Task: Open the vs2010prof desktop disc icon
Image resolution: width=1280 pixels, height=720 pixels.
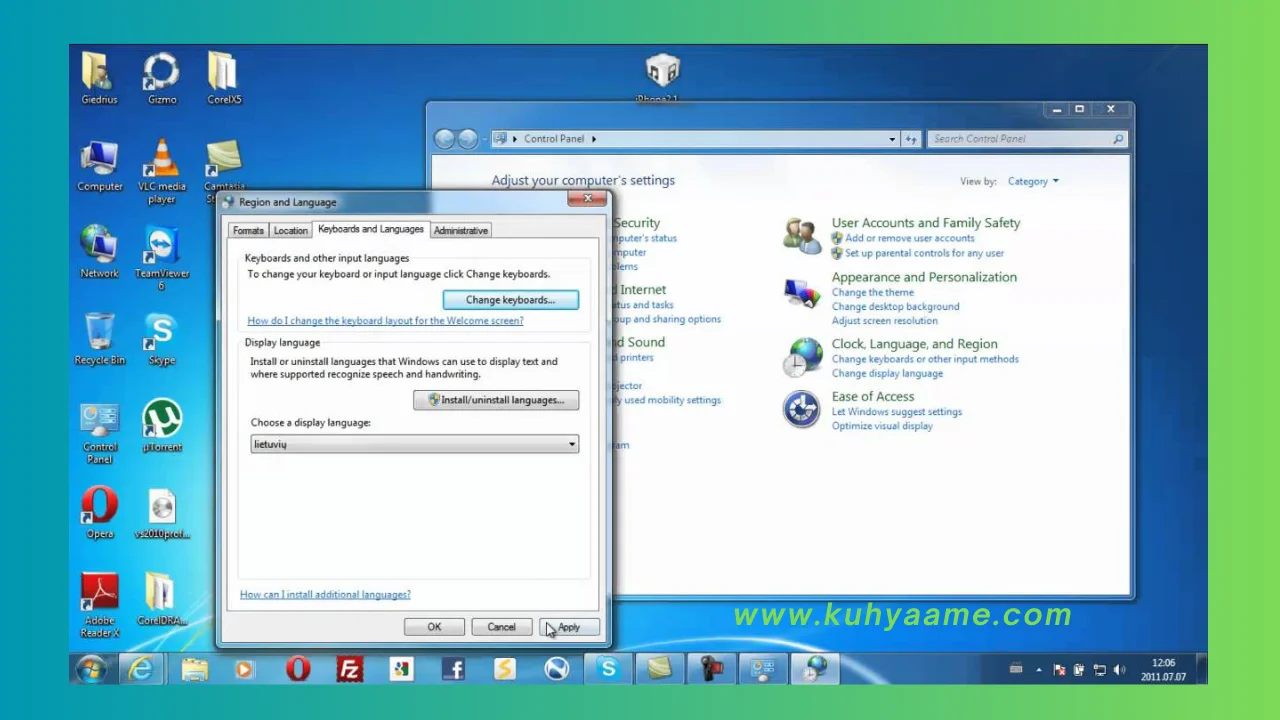Action: (x=161, y=514)
